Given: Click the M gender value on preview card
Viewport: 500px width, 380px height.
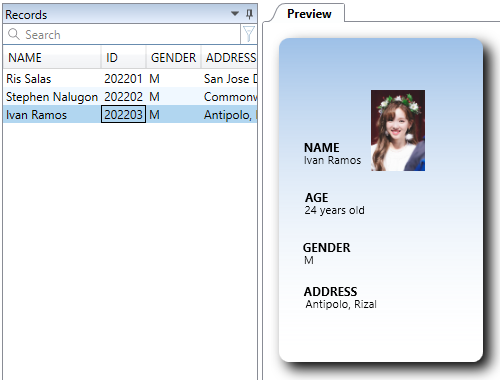Looking at the screenshot, I should click(x=309, y=260).
